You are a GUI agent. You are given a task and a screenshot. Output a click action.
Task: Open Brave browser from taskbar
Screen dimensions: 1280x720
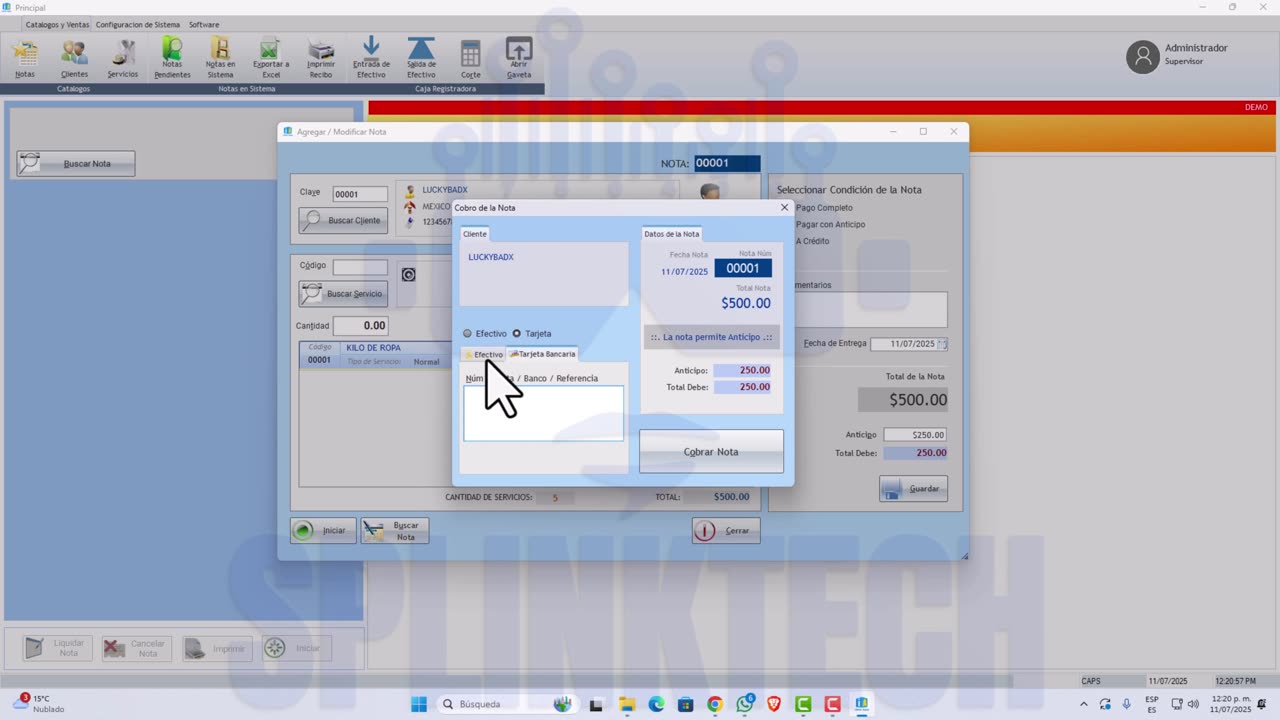(x=774, y=704)
